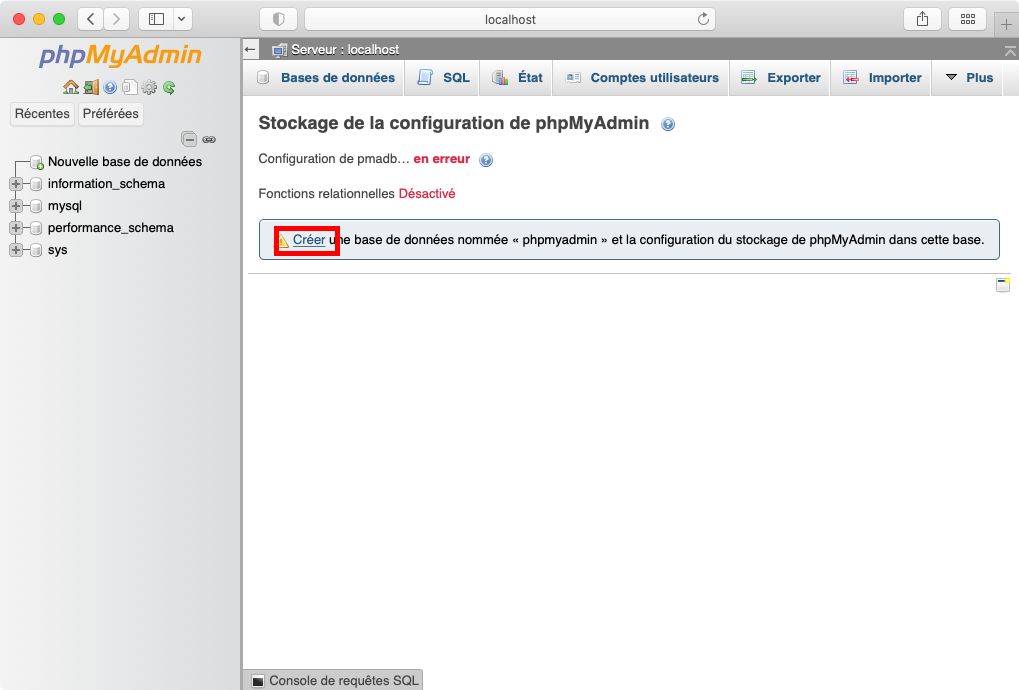This screenshot has width=1019, height=690.
Task: Open the Comptes utilisateurs tab
Action: point(642,78)
